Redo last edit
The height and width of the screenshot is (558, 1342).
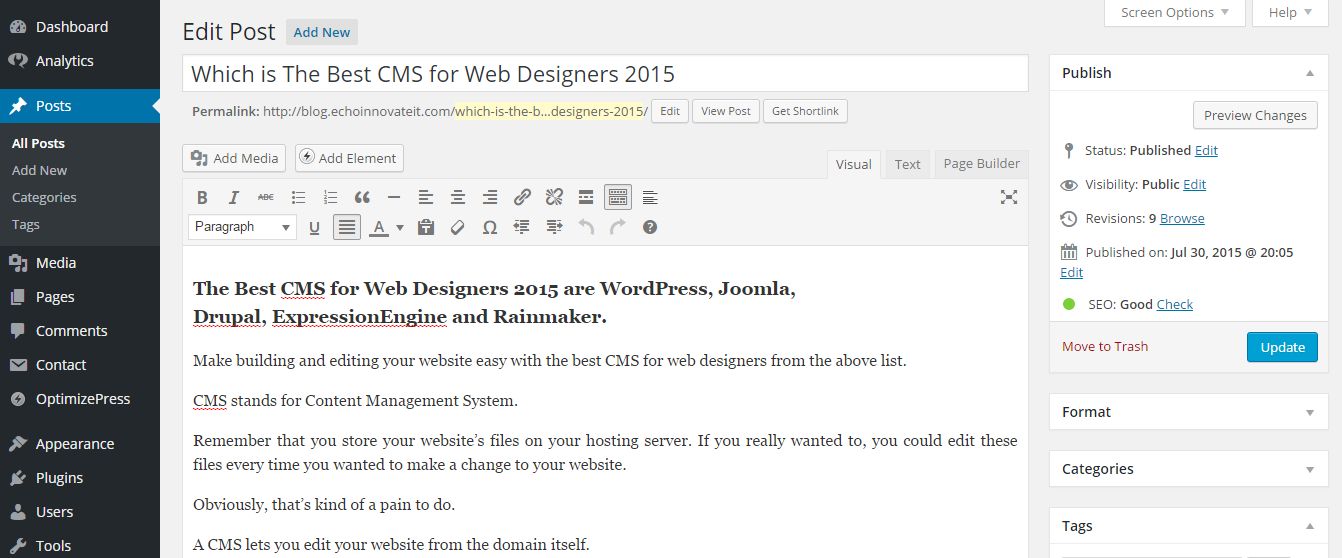click(x=618, y=227)
